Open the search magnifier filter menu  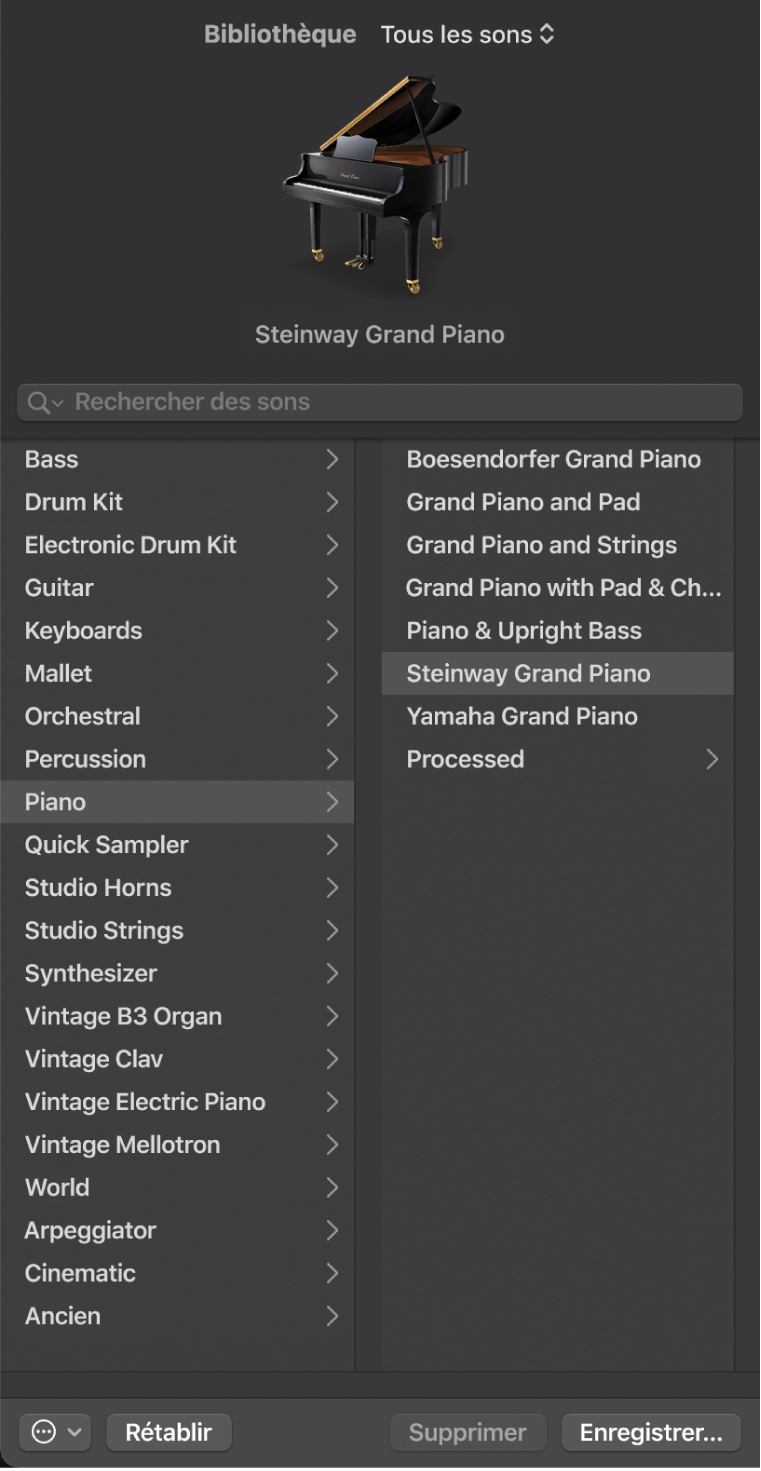click(x=45, y=403)
